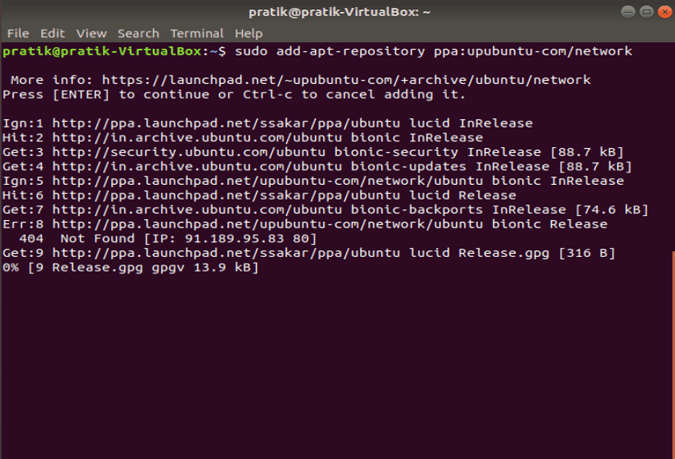
Task: Open the View menu
Action: (x=91, y=34)
